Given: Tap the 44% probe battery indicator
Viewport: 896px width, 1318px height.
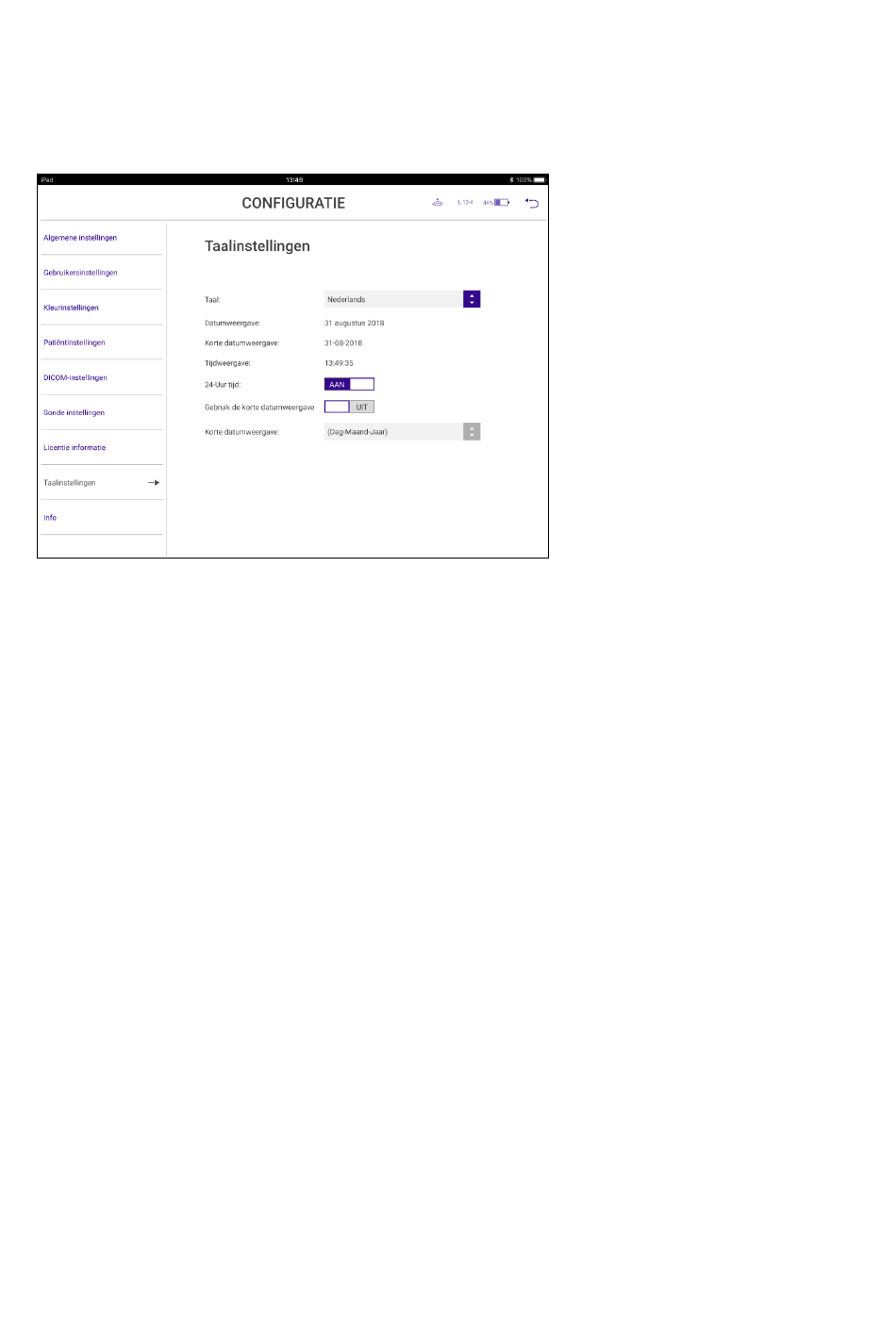Looking at the screenshot, I should coord(496,203).
